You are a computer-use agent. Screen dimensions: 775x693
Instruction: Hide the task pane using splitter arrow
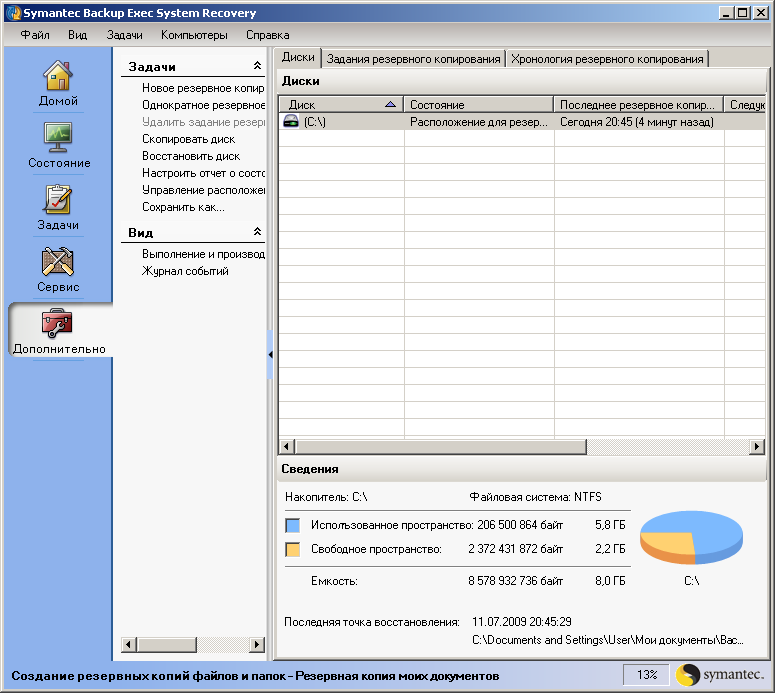point(270,354)
